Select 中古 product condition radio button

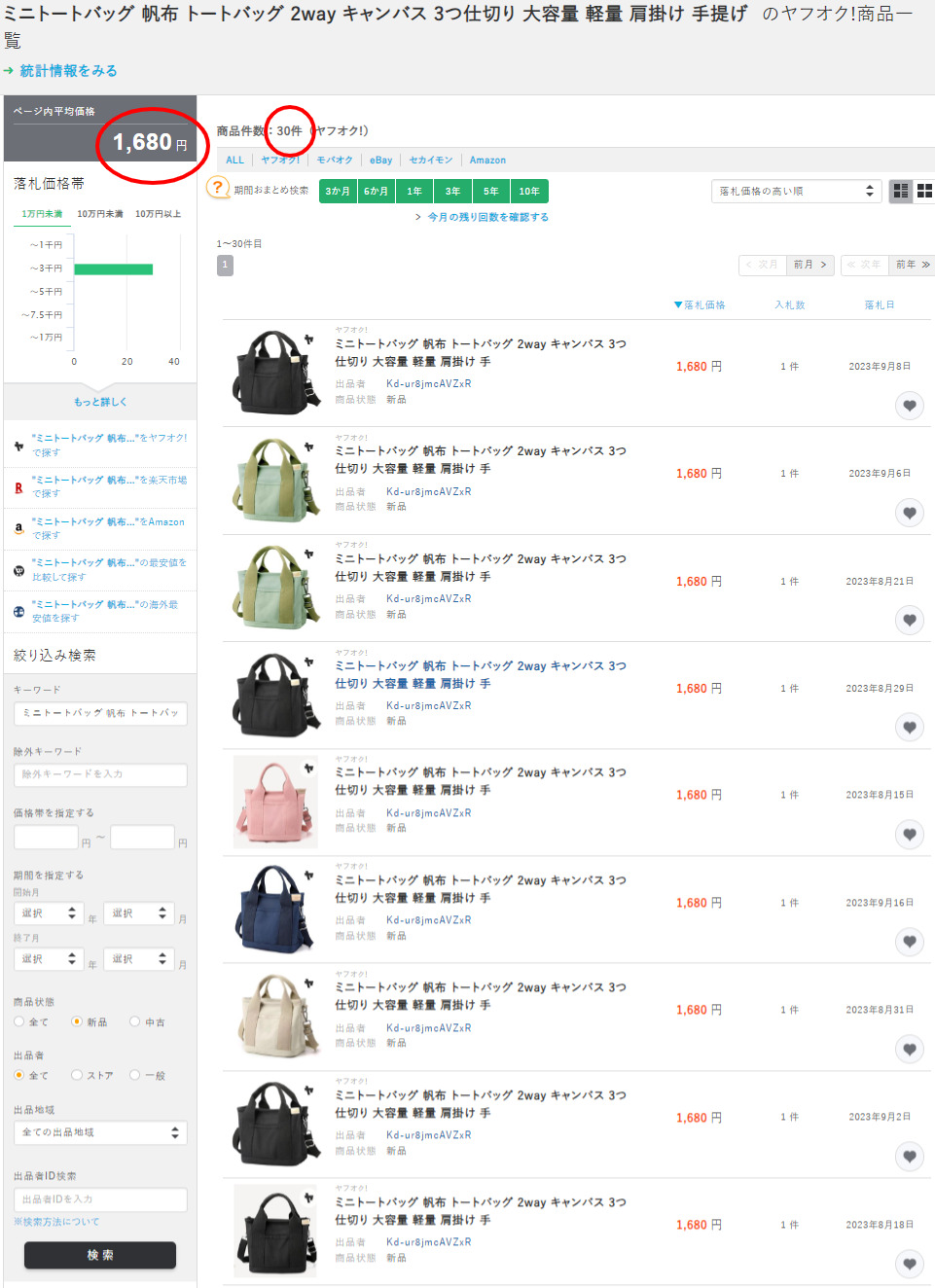pyautogui.click(x=135, y=1021)
